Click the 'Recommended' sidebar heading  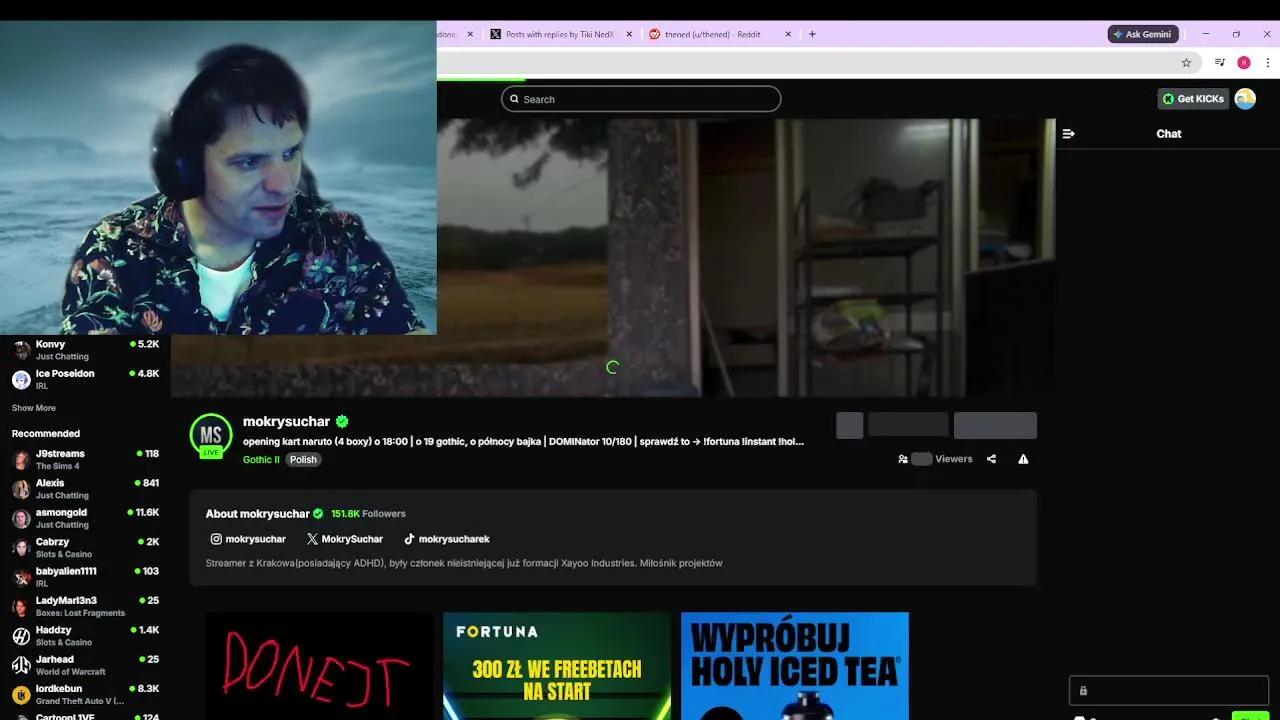[x=46, y=434]
